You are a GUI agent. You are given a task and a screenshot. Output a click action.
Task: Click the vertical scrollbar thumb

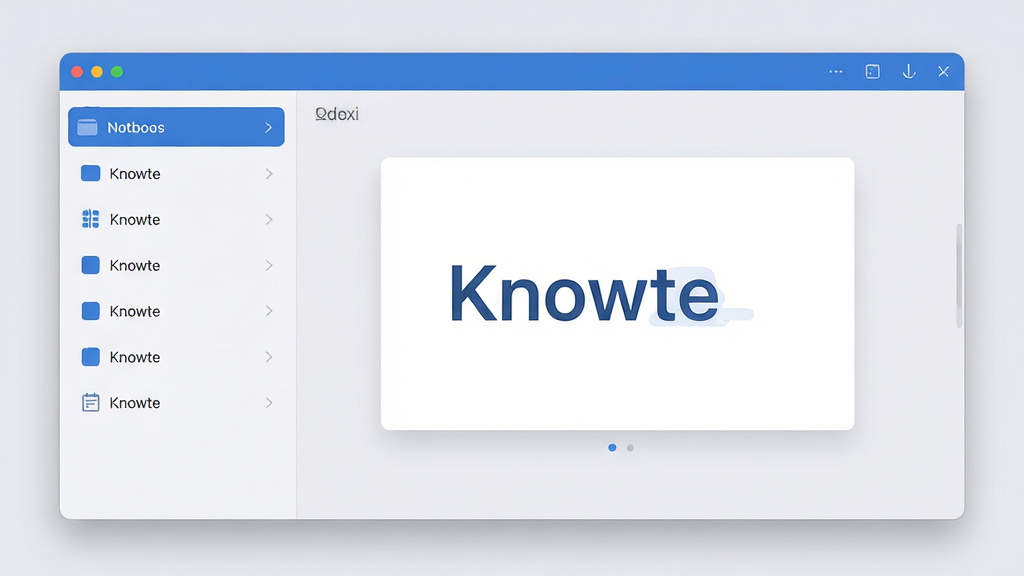[959, 276]
